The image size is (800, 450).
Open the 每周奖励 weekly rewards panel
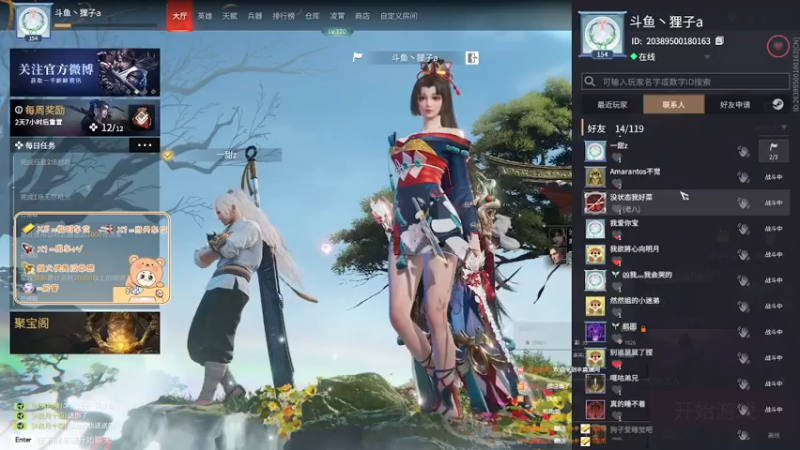[85, 118]
